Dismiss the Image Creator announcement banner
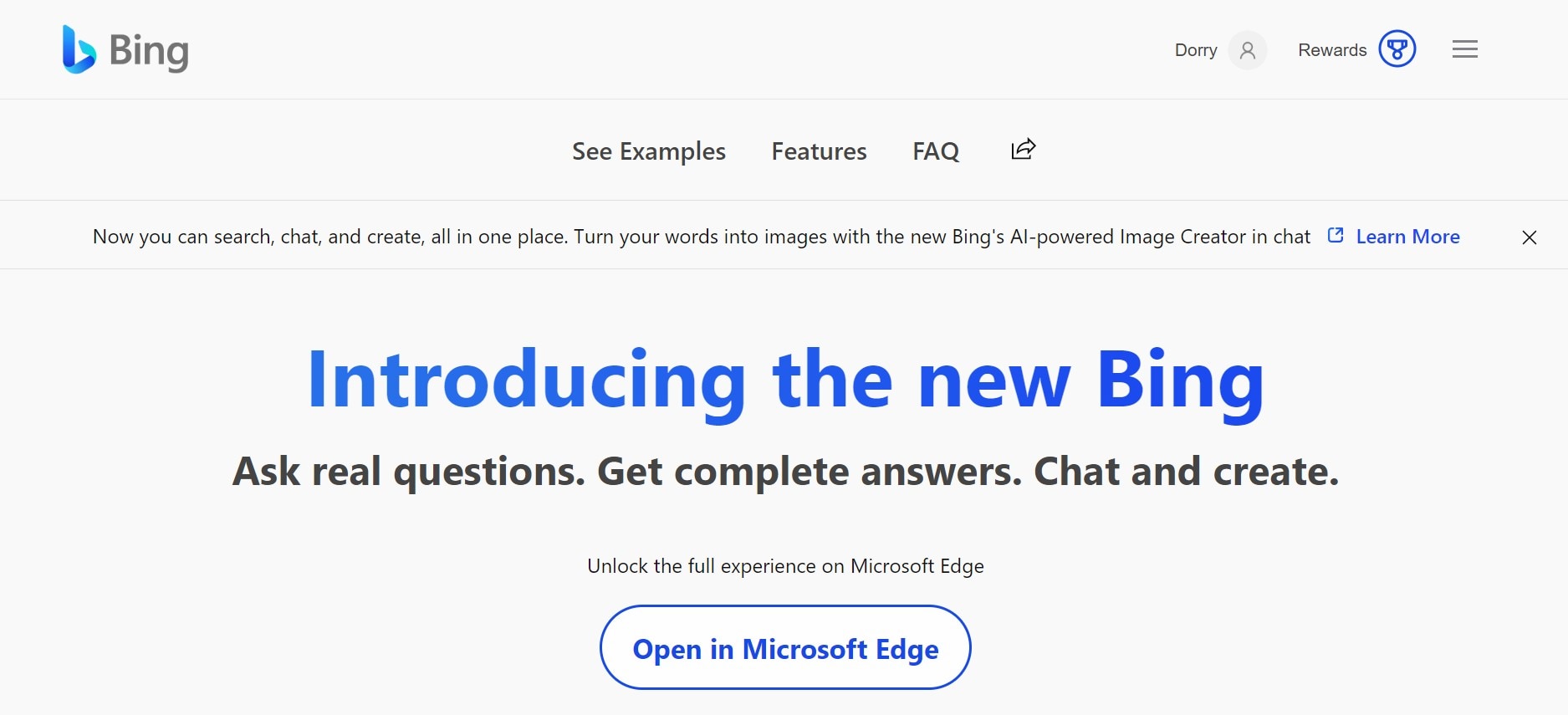Screen dimensions: 1568x715 1529,237
